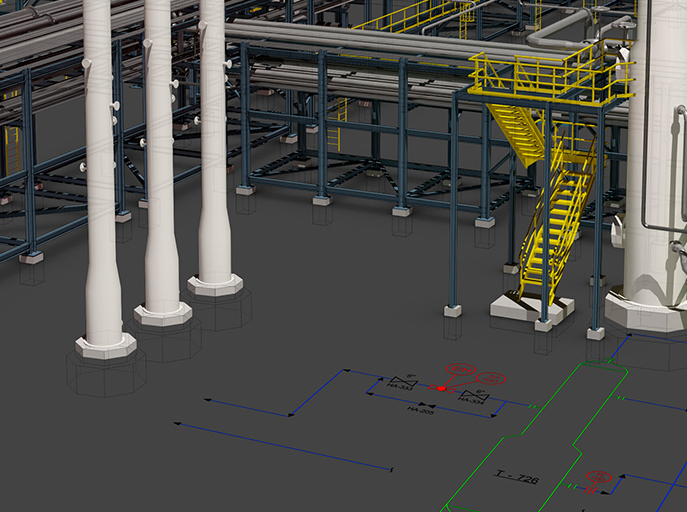Select the red instrument near T-726
687x512 pixels.
pyautogui.click(x=598, y=478)
